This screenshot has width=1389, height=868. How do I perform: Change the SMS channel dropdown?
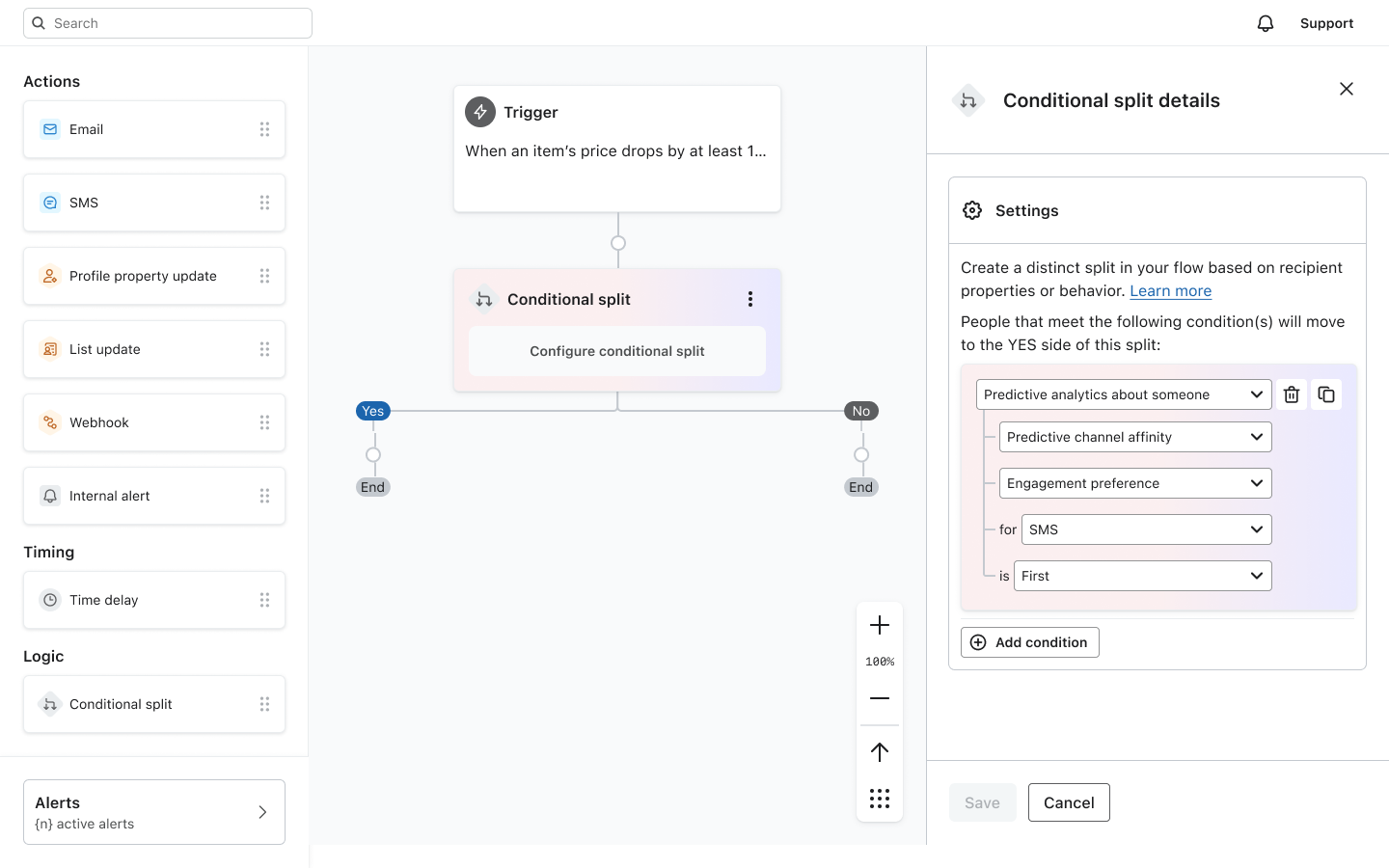pos(1146,529)
